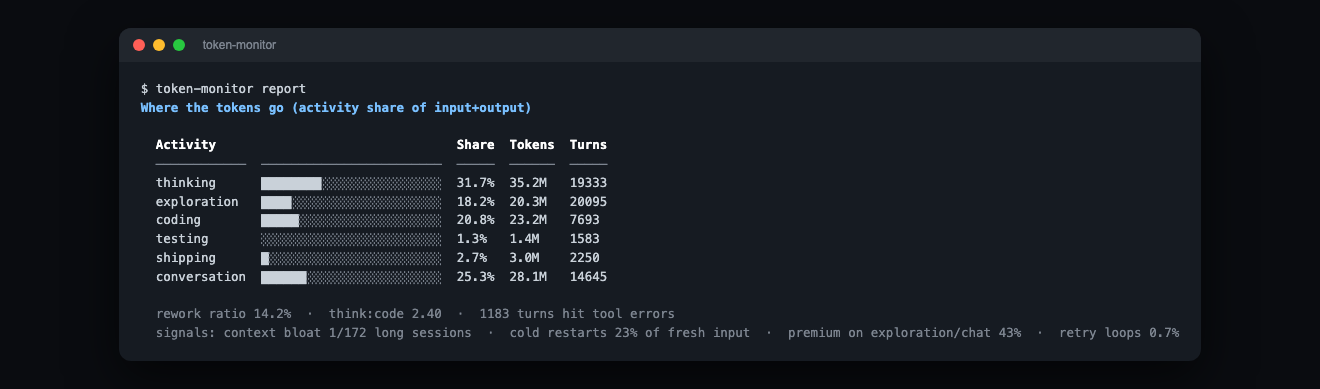Select the 'testing' activity label

coord(182,239)
